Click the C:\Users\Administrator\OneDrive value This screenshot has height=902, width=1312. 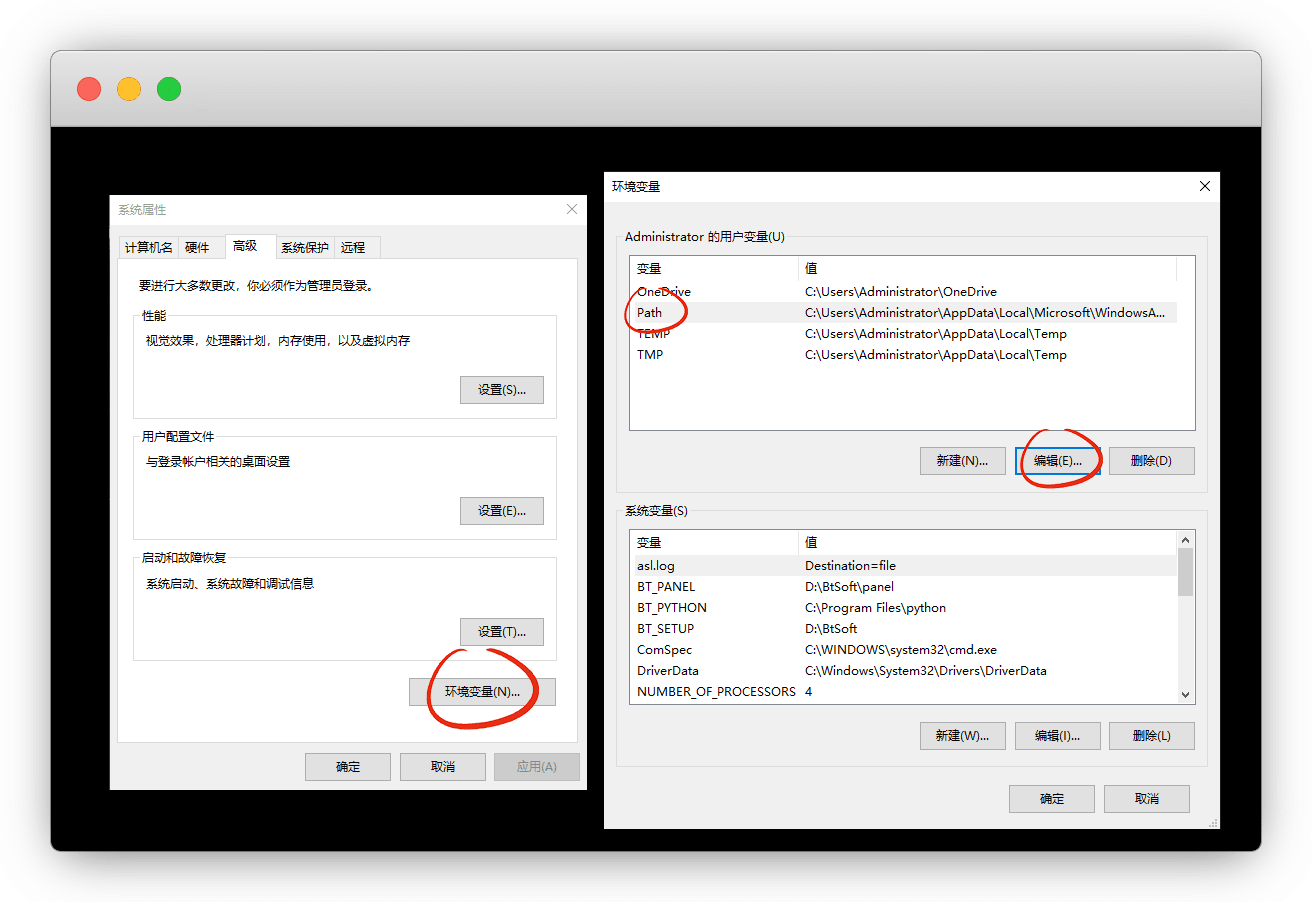(x=901, y=292)
